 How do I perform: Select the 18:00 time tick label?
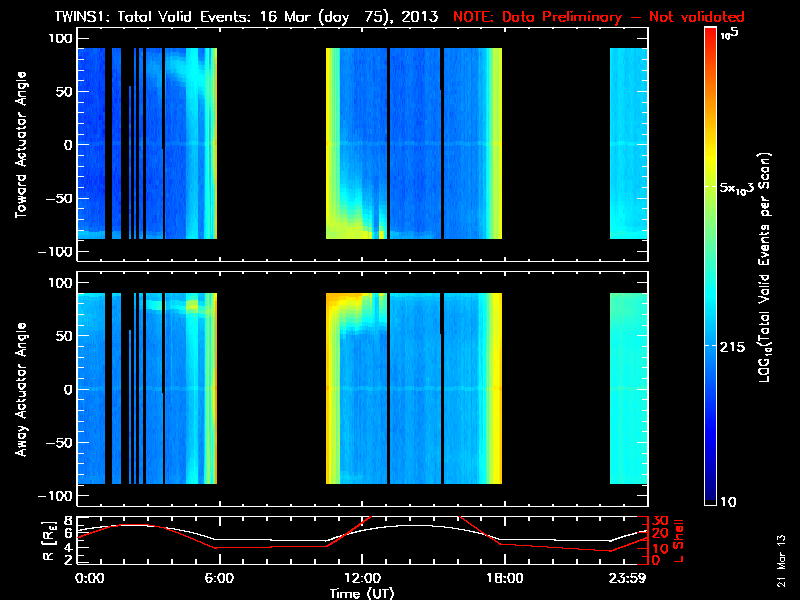coord(503,577)
